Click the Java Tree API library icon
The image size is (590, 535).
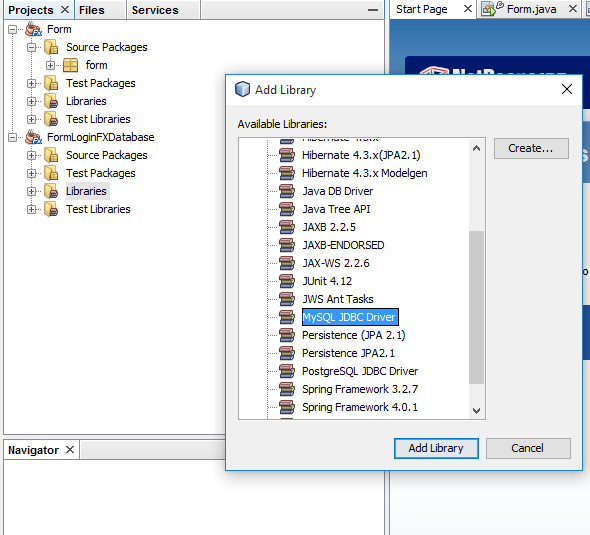tap(287, 209)
